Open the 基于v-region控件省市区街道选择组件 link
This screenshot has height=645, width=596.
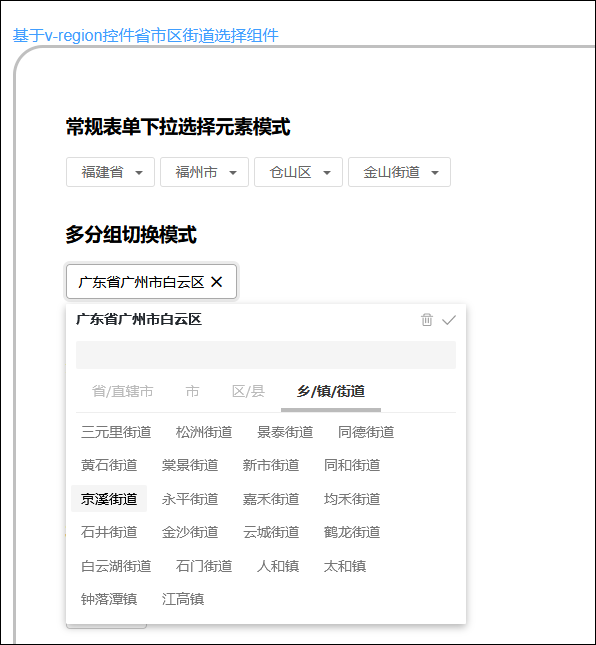pyautogui.click(x=146, y=35)
